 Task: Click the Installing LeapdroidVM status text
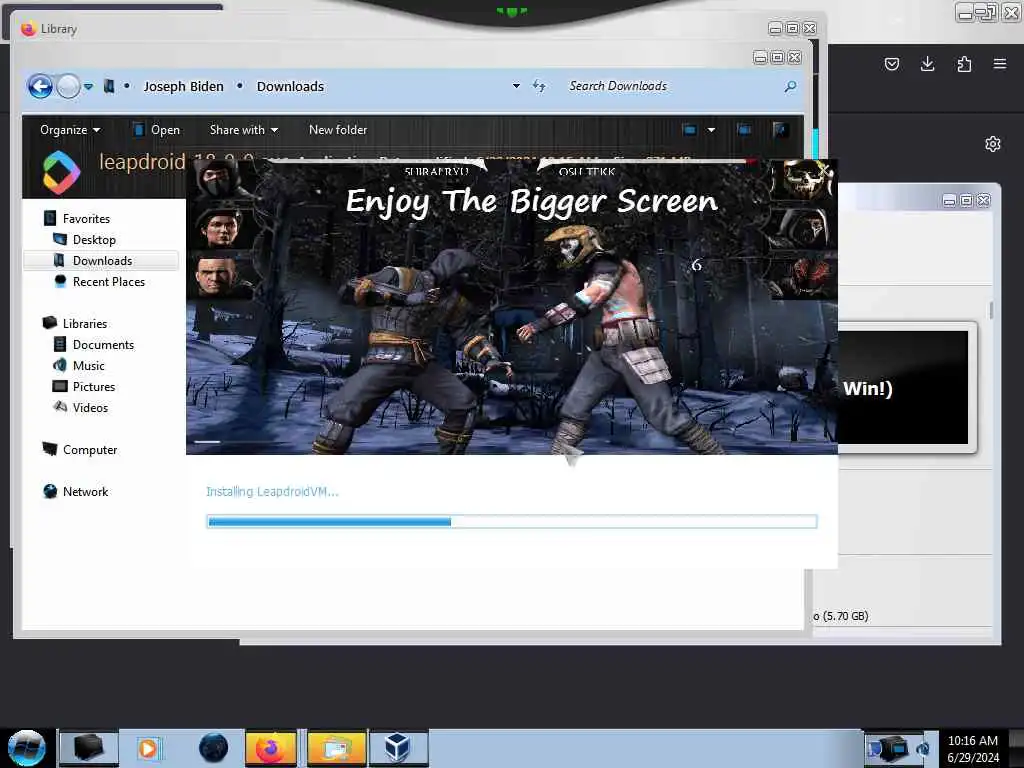pos(272,491)
